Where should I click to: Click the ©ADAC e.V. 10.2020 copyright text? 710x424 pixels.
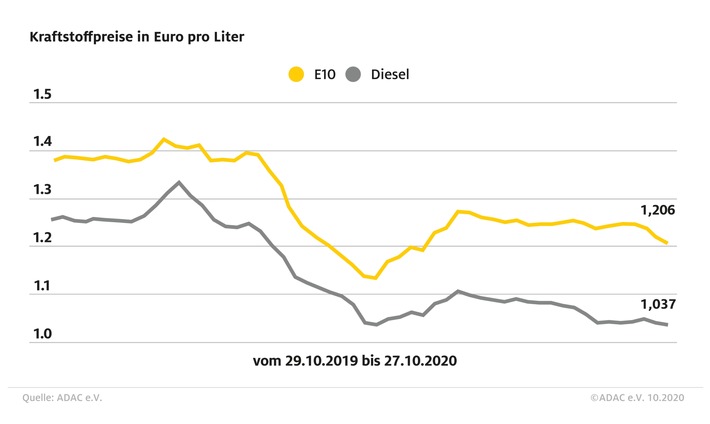point(637,398)
